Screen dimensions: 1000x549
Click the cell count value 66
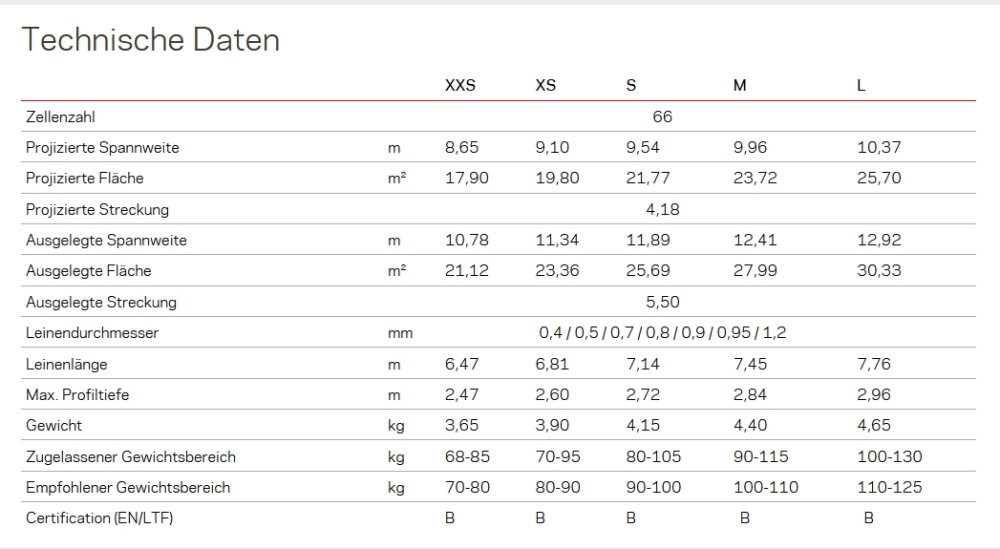662,117
